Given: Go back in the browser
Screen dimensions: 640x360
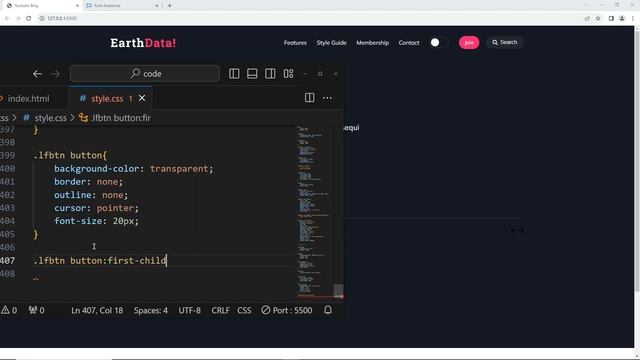Looking at the screenshot, I should click(7, 18).
